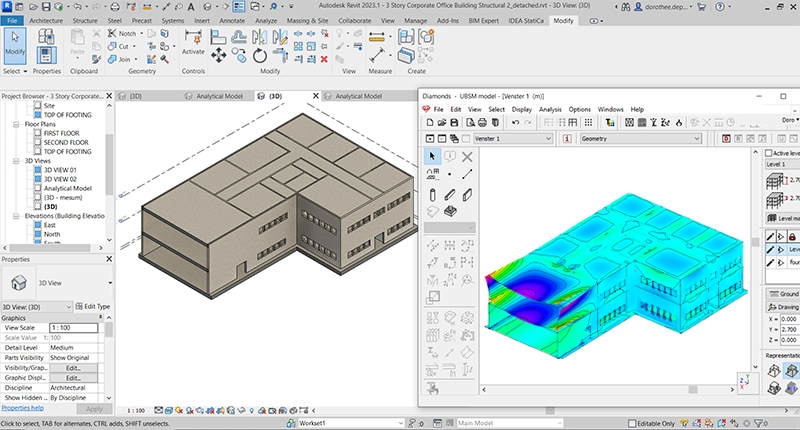The width and height of the screenshot is (800, 430).
Task: Select the column tool in Diamonds palette
Action: click(x=433, y=195)
